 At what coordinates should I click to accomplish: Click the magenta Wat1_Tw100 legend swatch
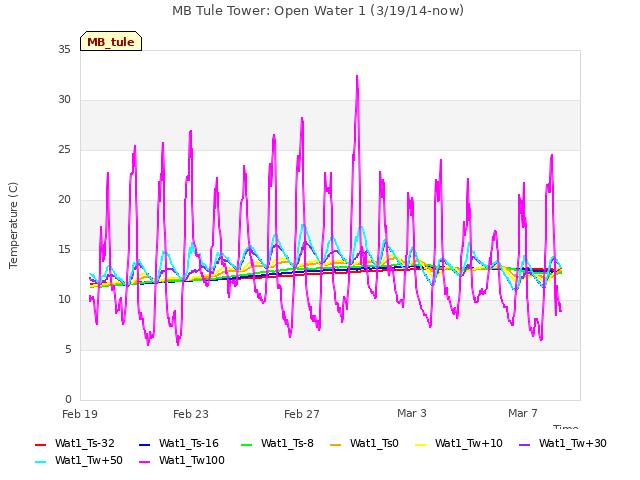[x=144, y=462]
